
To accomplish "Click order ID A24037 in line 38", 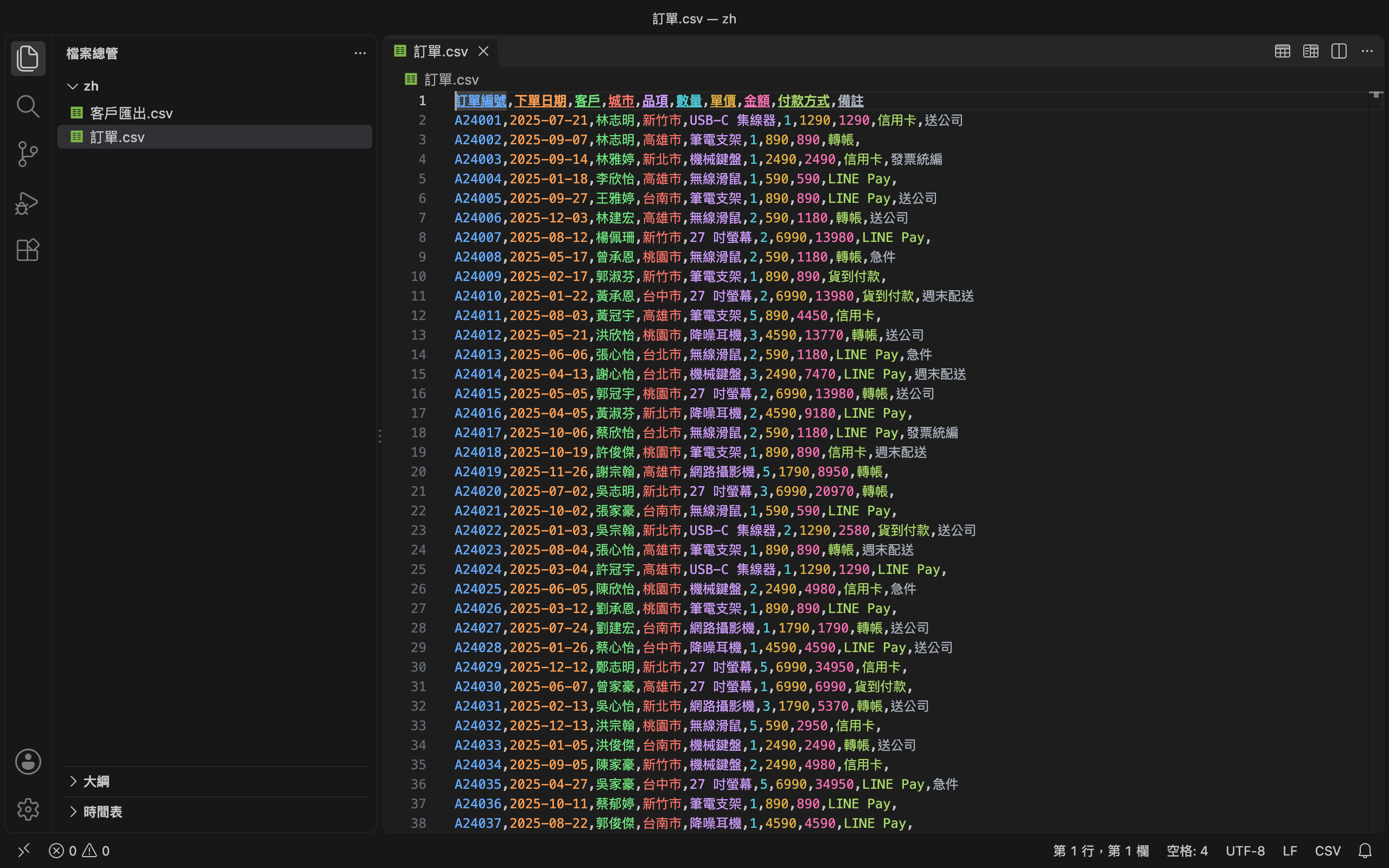I will click(478, 823).
